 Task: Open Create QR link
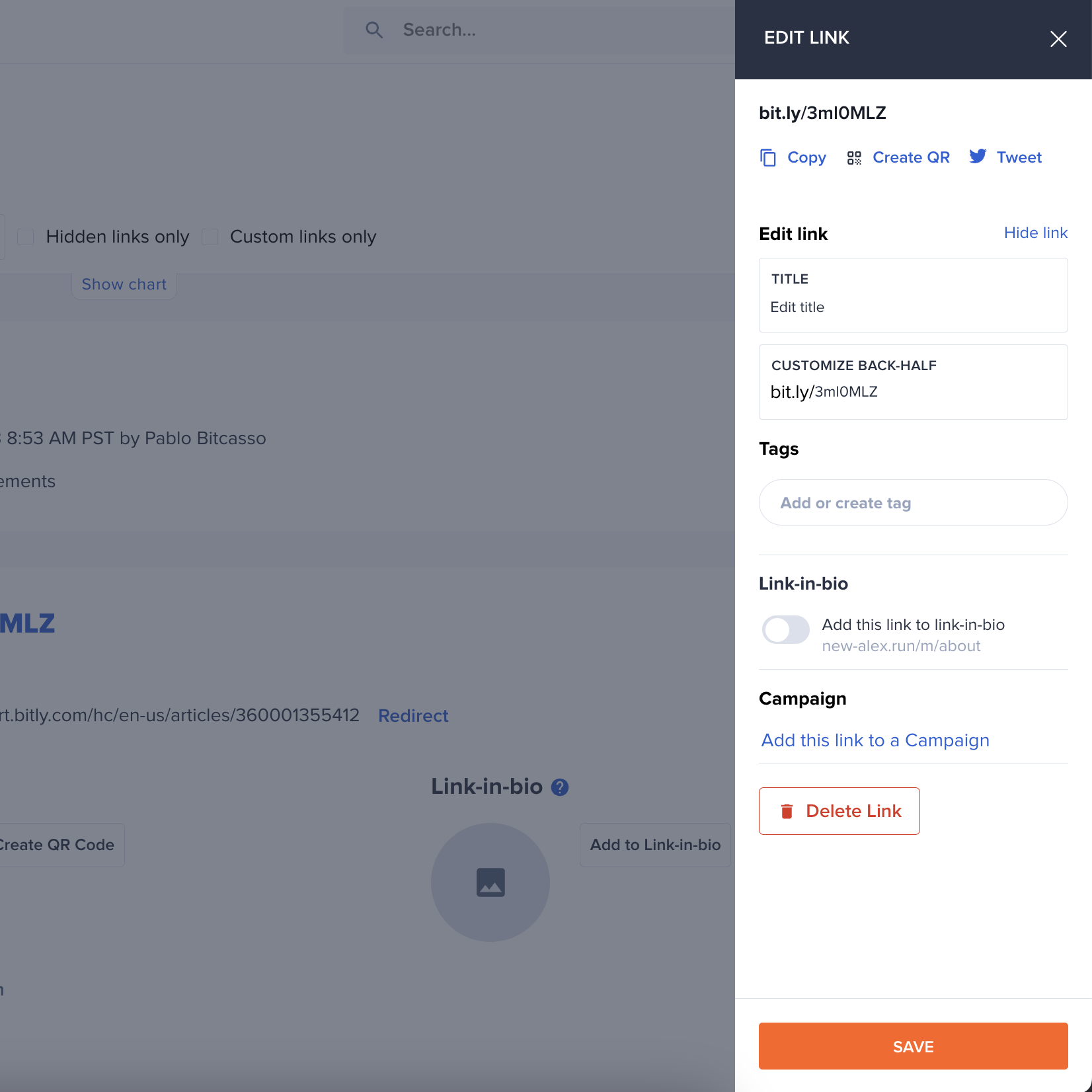(911, 157)
